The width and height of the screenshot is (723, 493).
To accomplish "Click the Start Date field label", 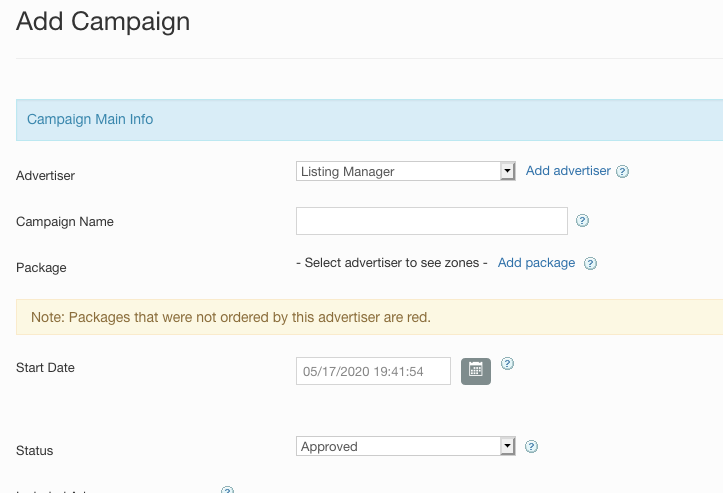I will [46, 368].
